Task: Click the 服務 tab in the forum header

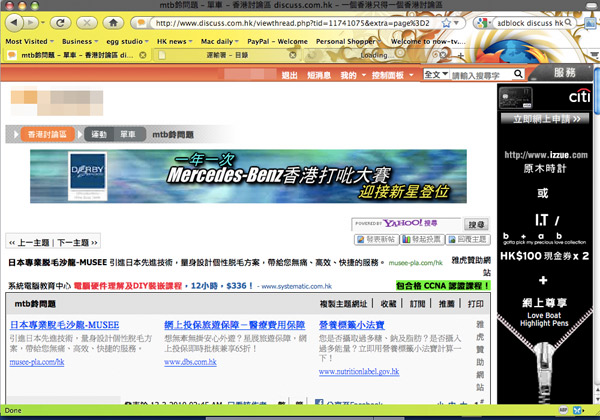Action: click(x=564, y=72)
